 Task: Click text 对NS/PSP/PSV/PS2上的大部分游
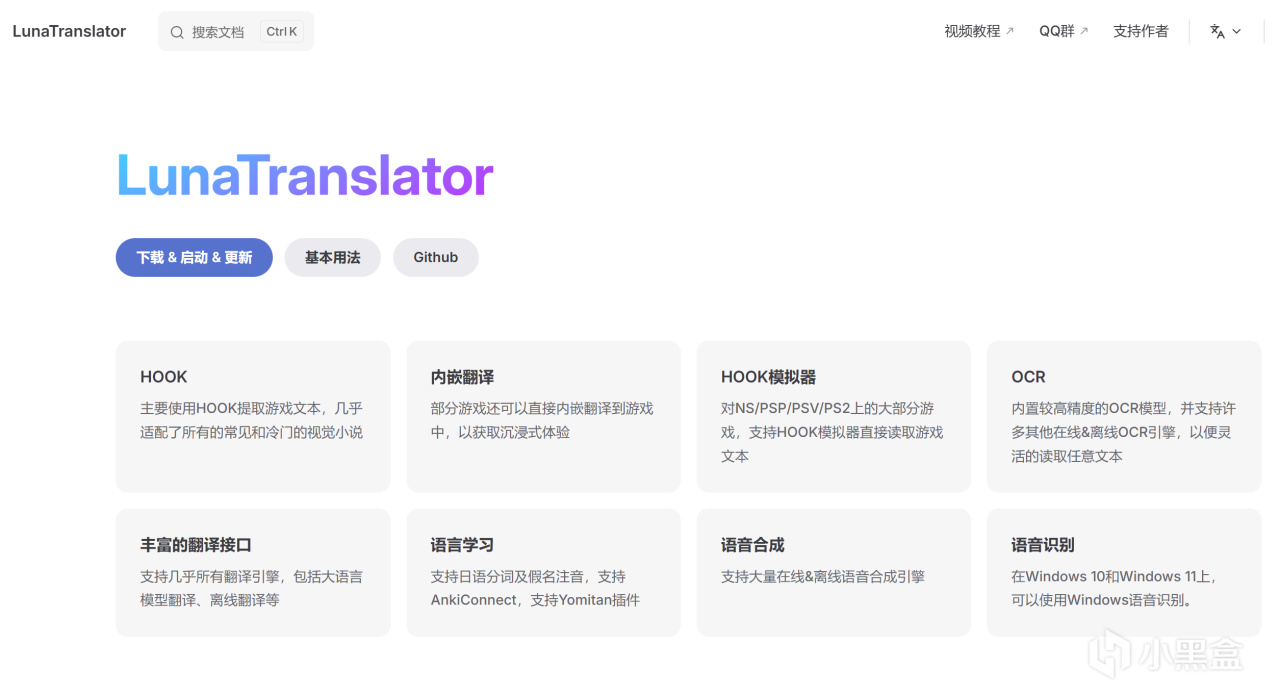pyautogui.click(x=828, y=408)
